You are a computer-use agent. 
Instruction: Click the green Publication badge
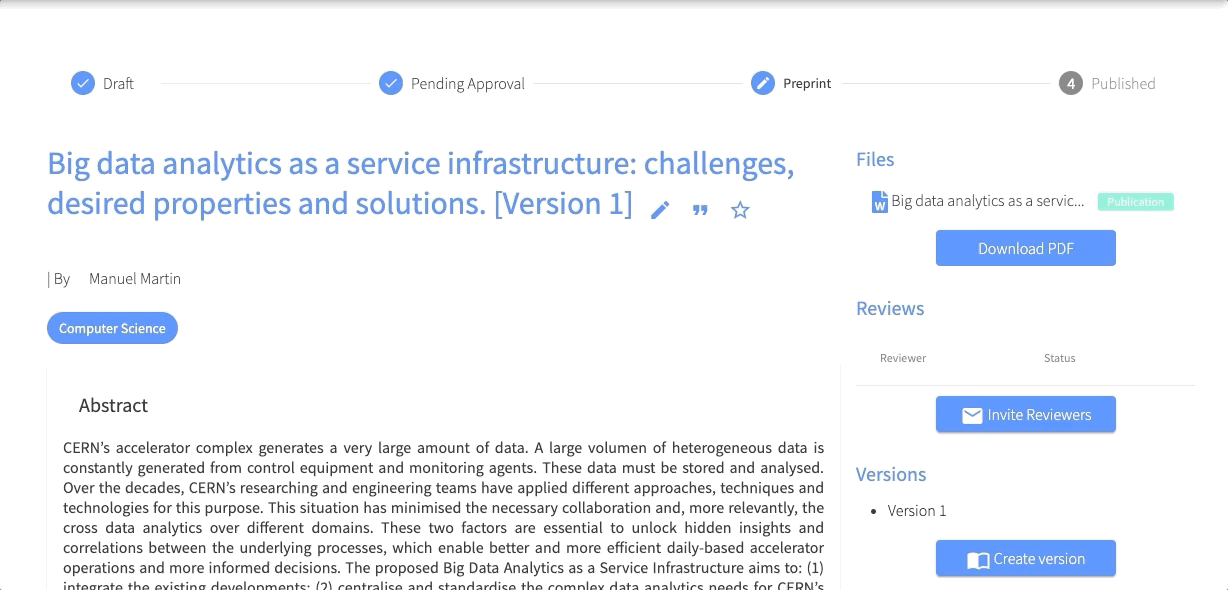1135,202
